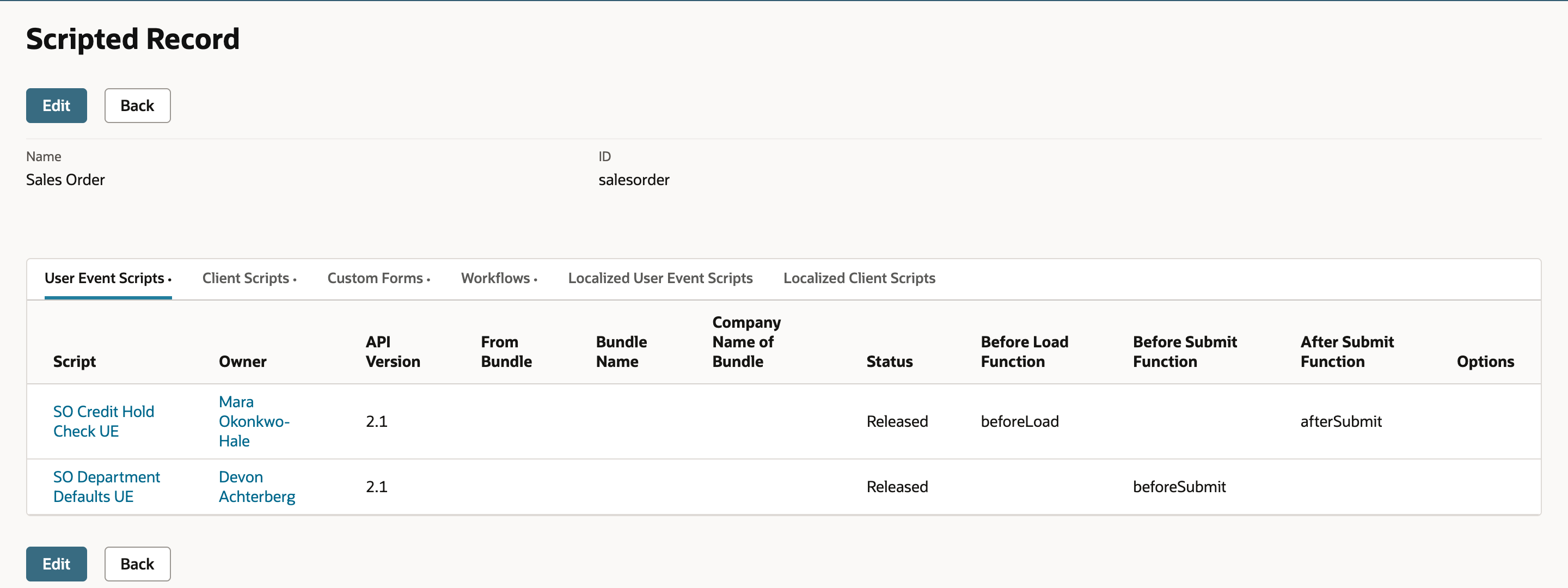Click the bottom Back button

(138, 564)
